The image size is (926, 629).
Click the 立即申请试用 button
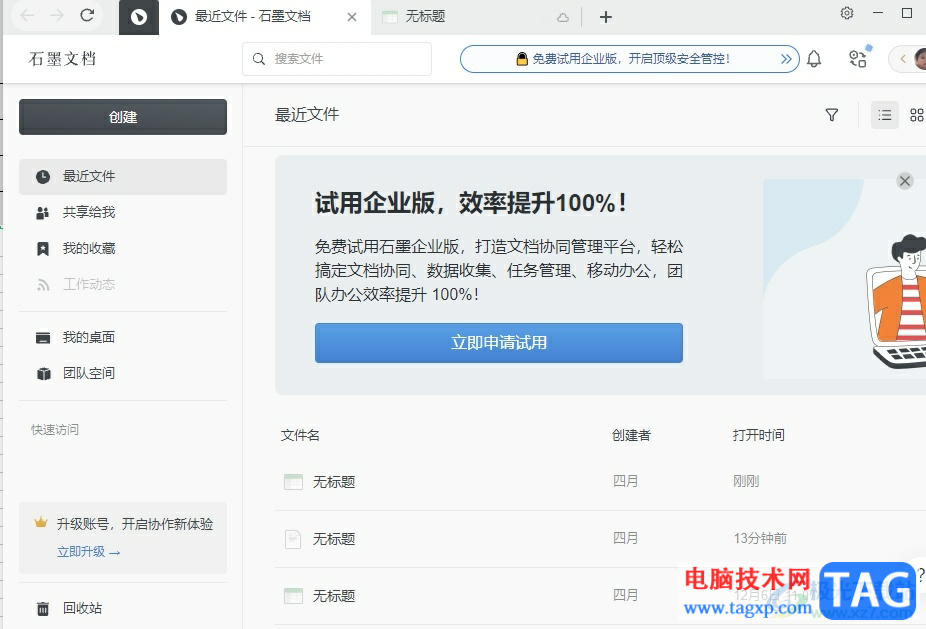[498, 343]
